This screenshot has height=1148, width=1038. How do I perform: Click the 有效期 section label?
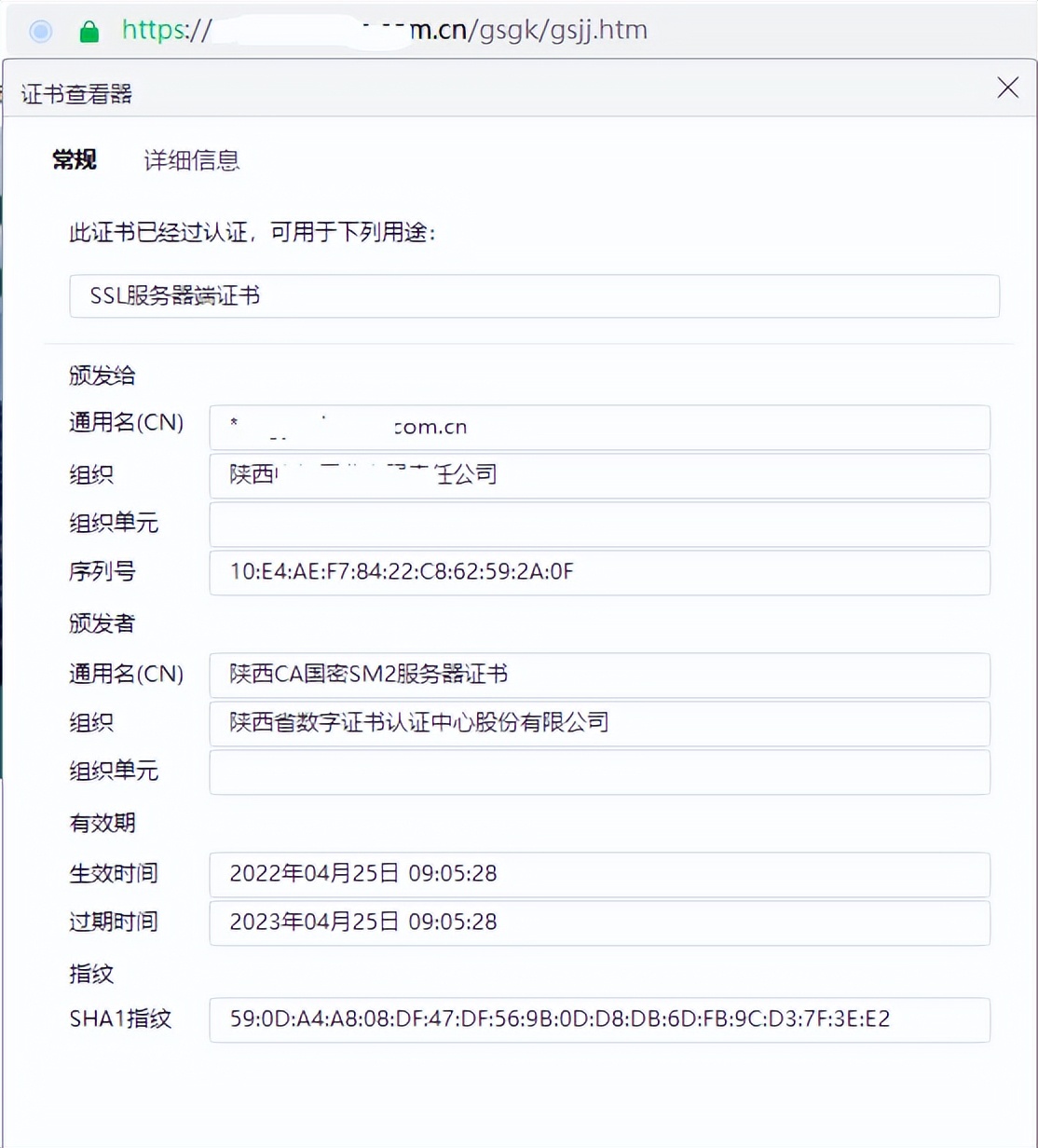click(102, 824)
